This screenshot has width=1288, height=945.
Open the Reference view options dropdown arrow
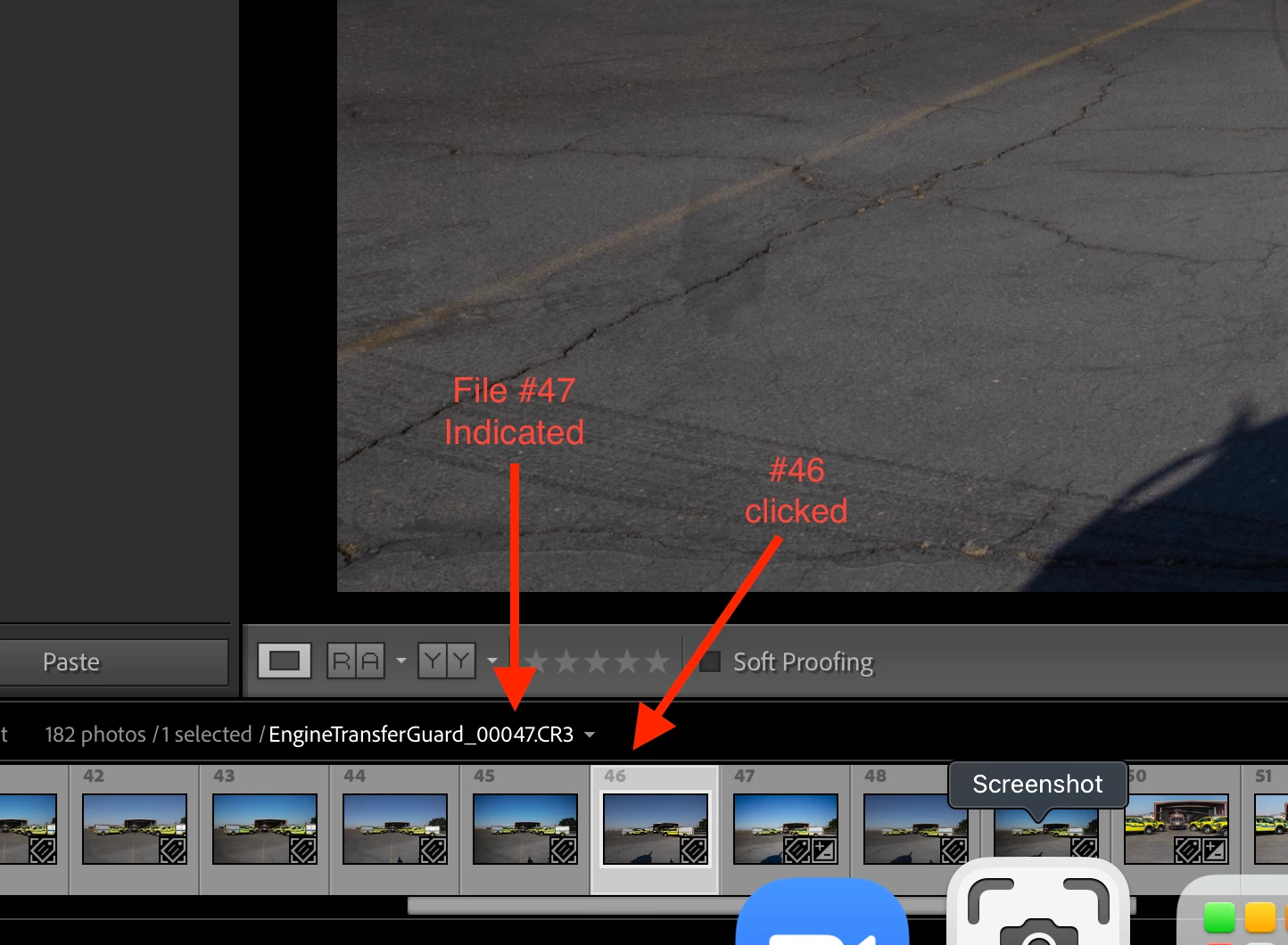401,661
